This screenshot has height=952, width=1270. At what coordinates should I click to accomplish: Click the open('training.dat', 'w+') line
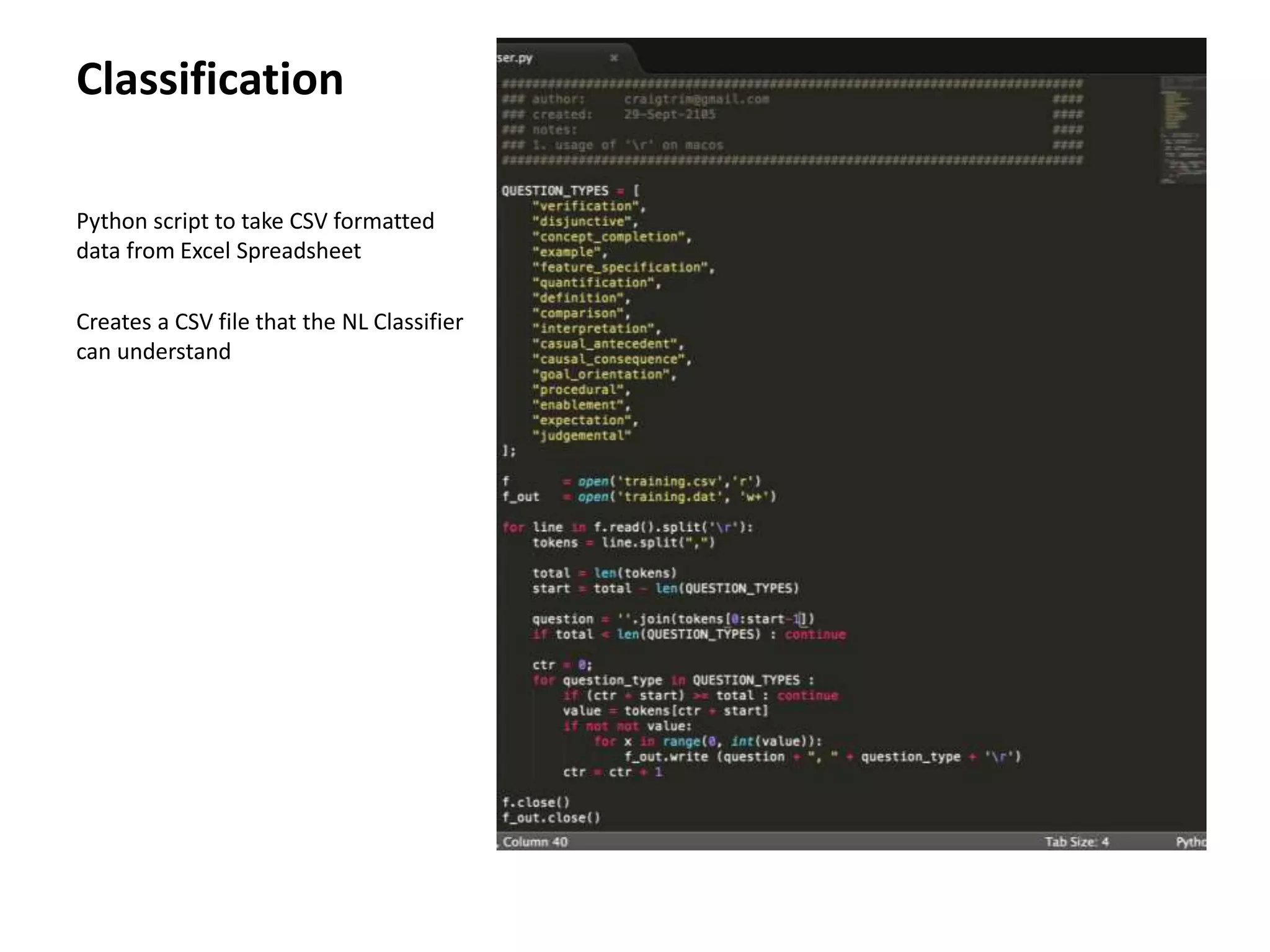639,497
